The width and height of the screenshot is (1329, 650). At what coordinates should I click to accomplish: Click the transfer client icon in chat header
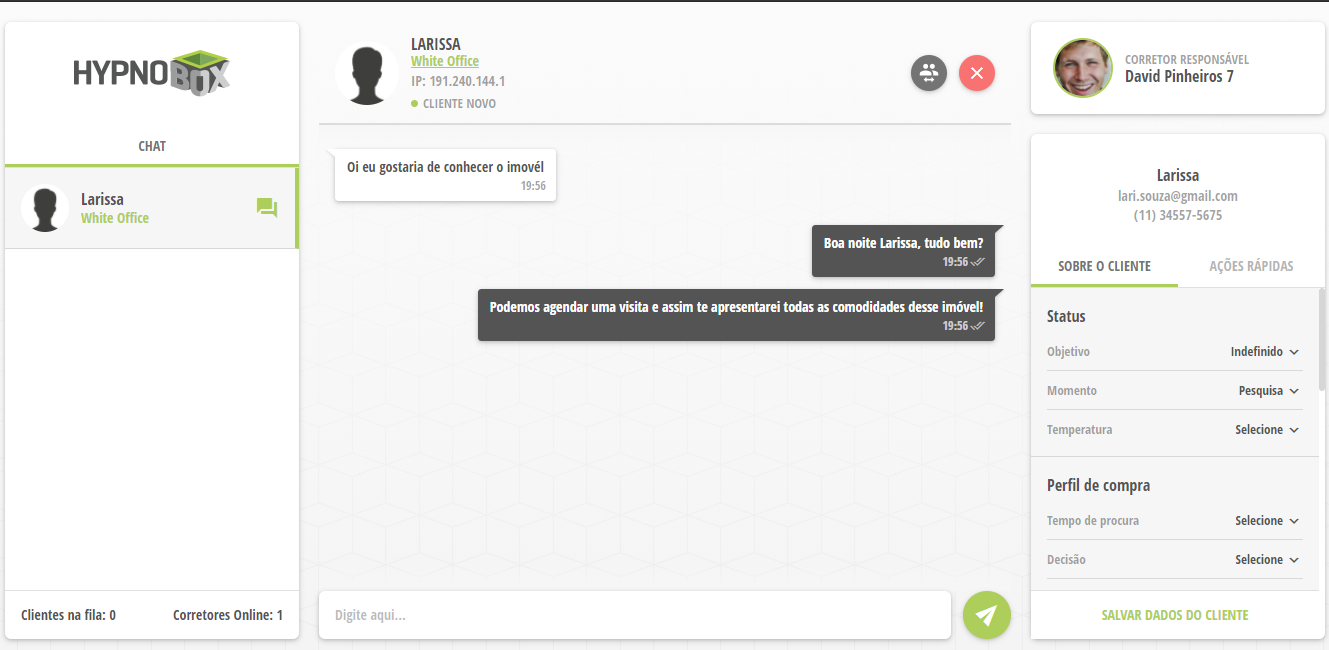pyautogui.click(x=929, y=73)
